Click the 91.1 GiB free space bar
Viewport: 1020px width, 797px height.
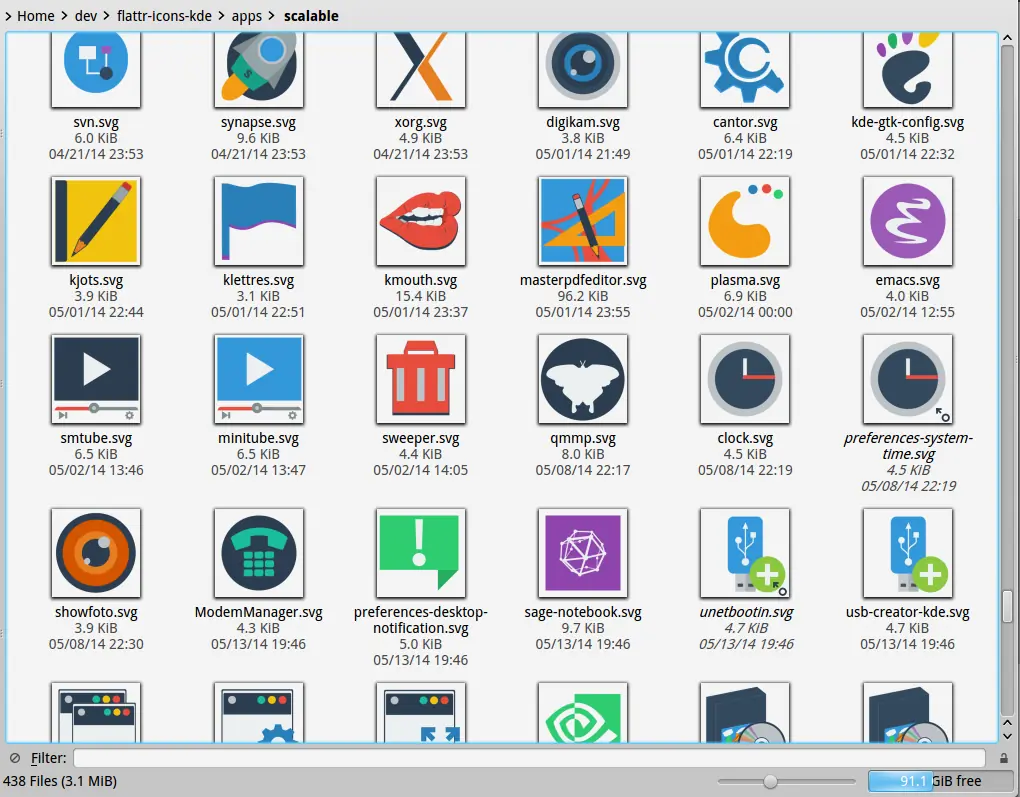pyautogui.click(x=941, y=781)
